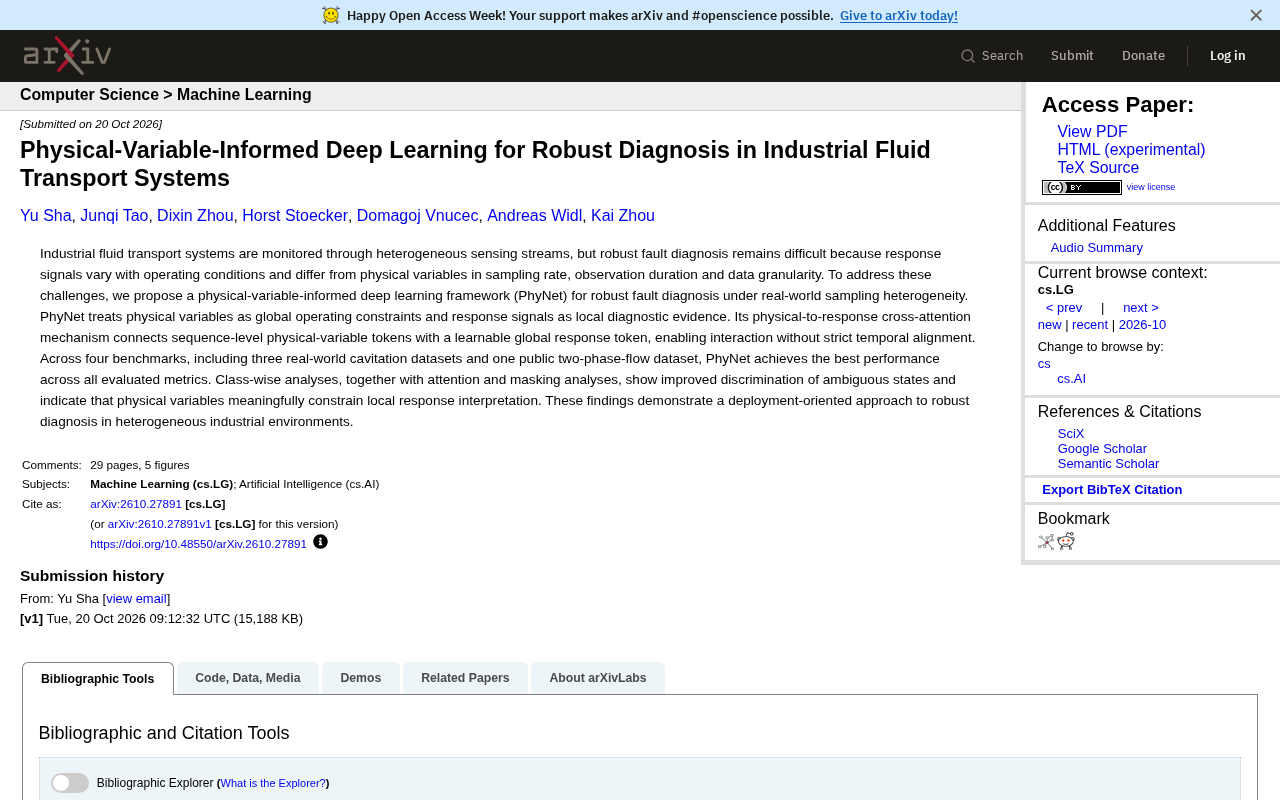Click the DOI info icon
This screenshot has width=1280, height=800.
[320, 542]
